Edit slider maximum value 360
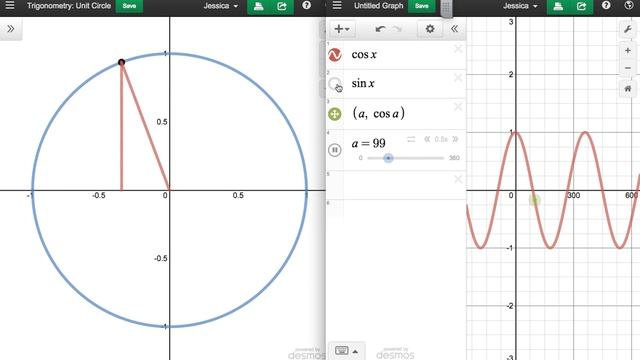The height and width of the screenshot is (360, 640). click(454, 158)
